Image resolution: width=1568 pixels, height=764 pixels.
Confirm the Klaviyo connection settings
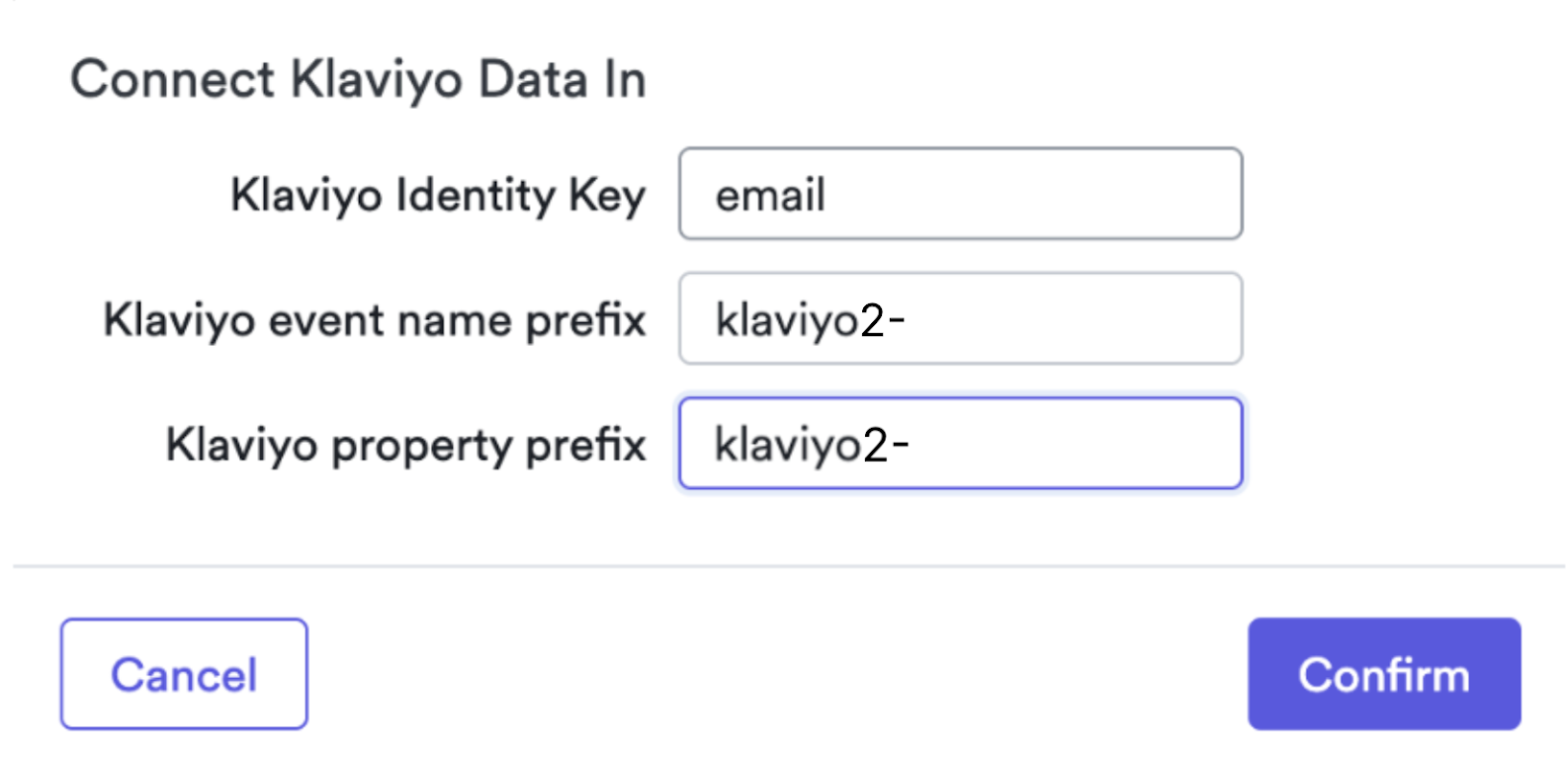[1383, 673]
